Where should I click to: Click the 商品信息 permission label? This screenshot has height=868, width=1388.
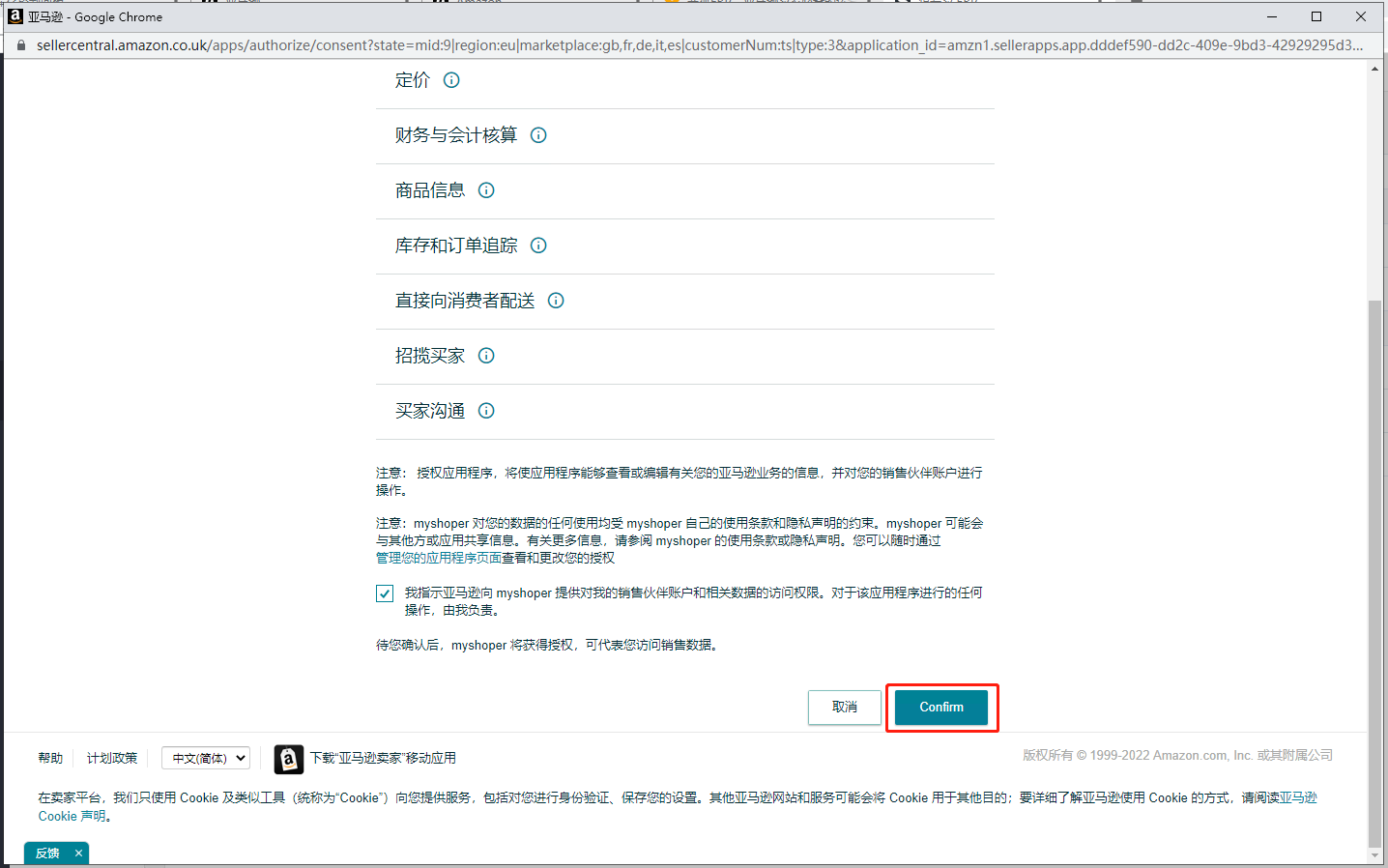pos(430,190)
